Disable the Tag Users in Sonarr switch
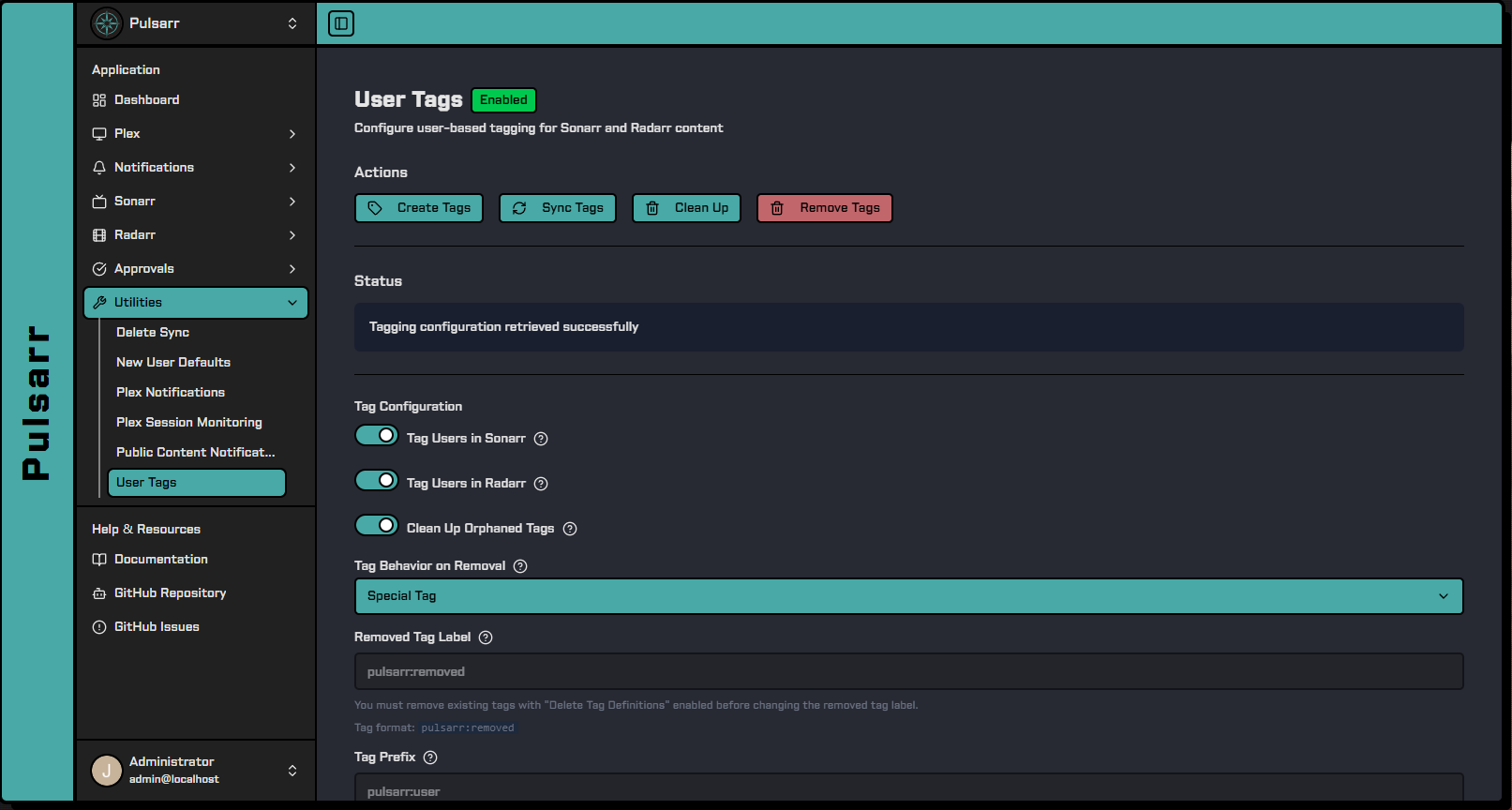This screenshot has height=810, width=1512. coord(377,436)
